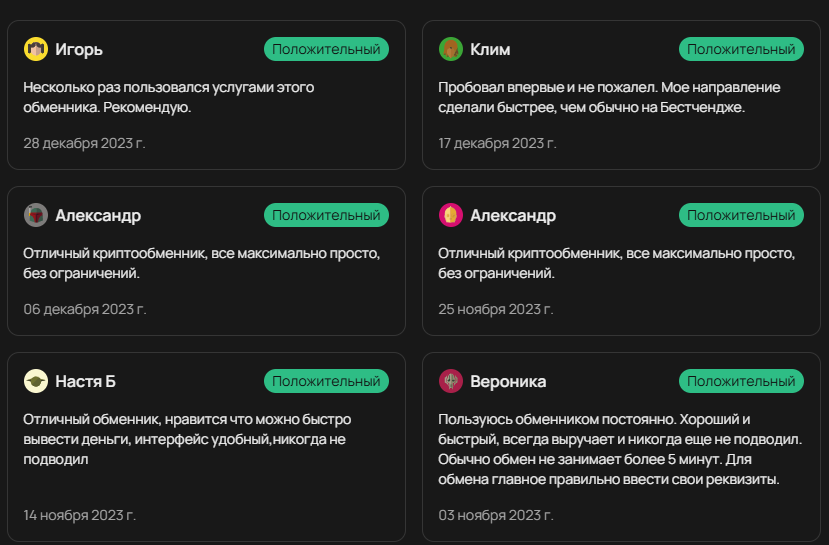Click Клим's avatar icon
The width and height of the screenshot is (829, 545).
(451, 49)
